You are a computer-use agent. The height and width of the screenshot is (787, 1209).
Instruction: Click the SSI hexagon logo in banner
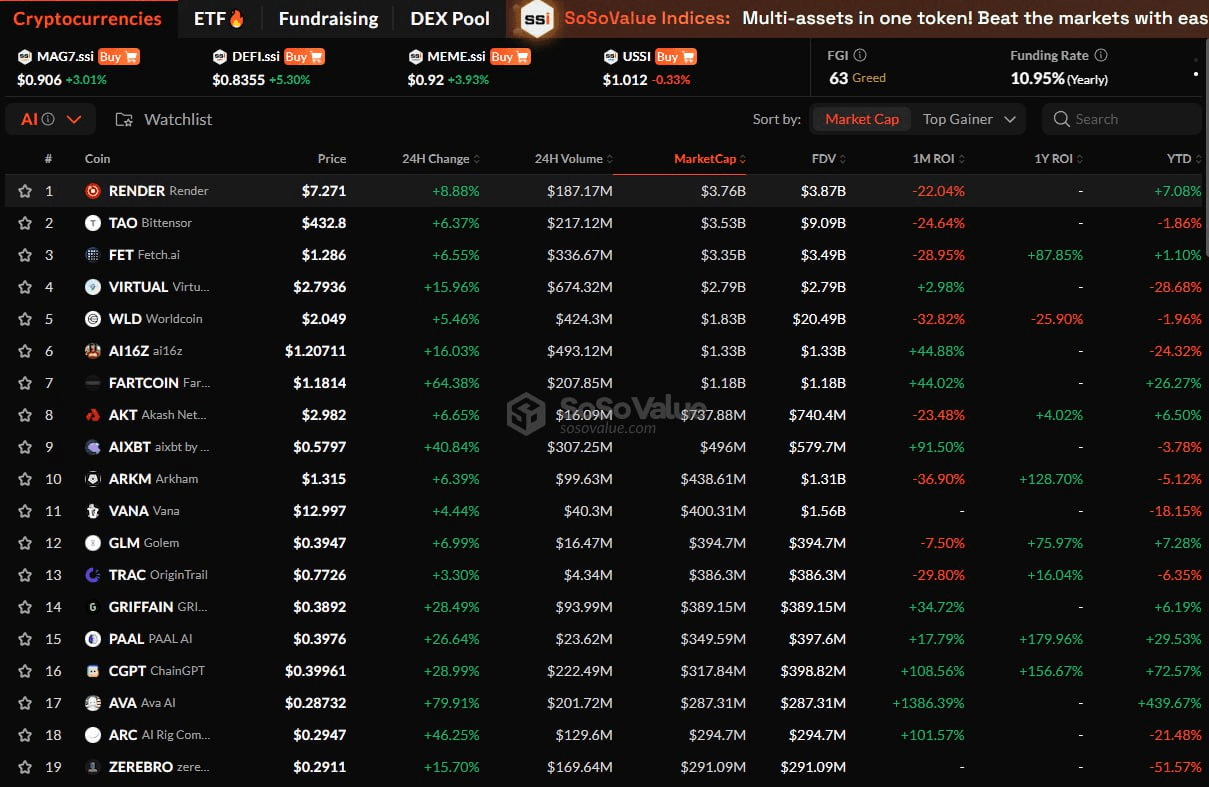pos(537,19)
